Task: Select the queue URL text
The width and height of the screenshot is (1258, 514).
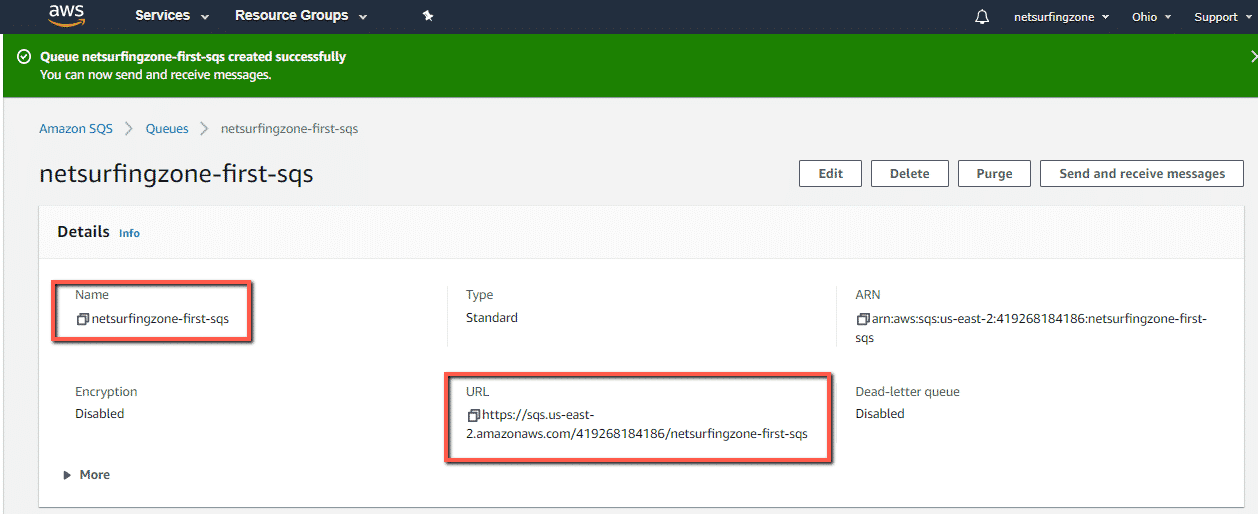Action: [637, 425]
